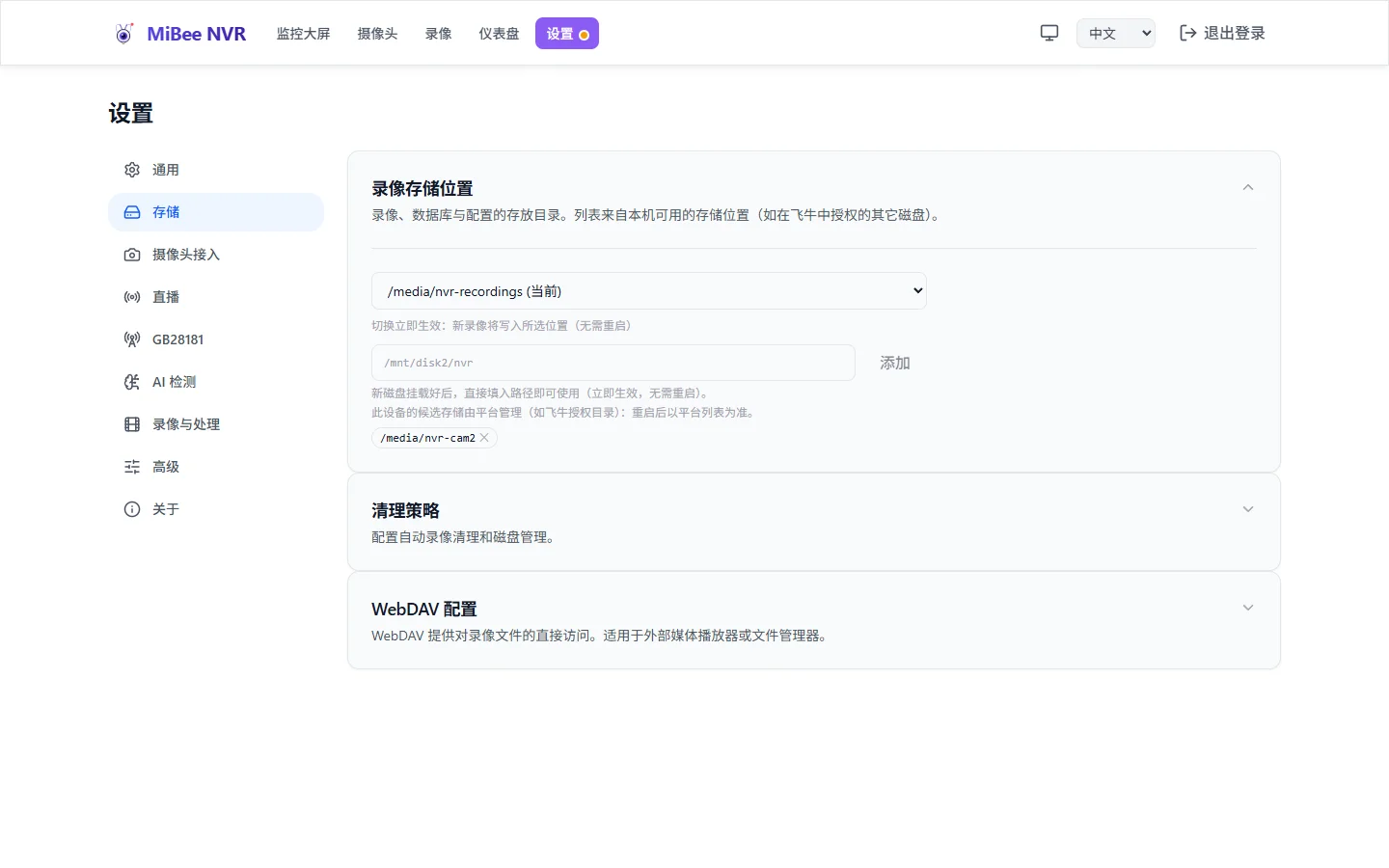Click the brain icon beside AI 检测
Viewport: 1389px width, 868px height.
132,382
